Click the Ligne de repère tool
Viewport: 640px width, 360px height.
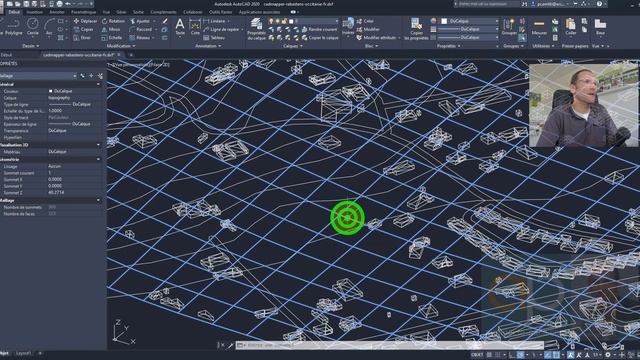[221, 29]
